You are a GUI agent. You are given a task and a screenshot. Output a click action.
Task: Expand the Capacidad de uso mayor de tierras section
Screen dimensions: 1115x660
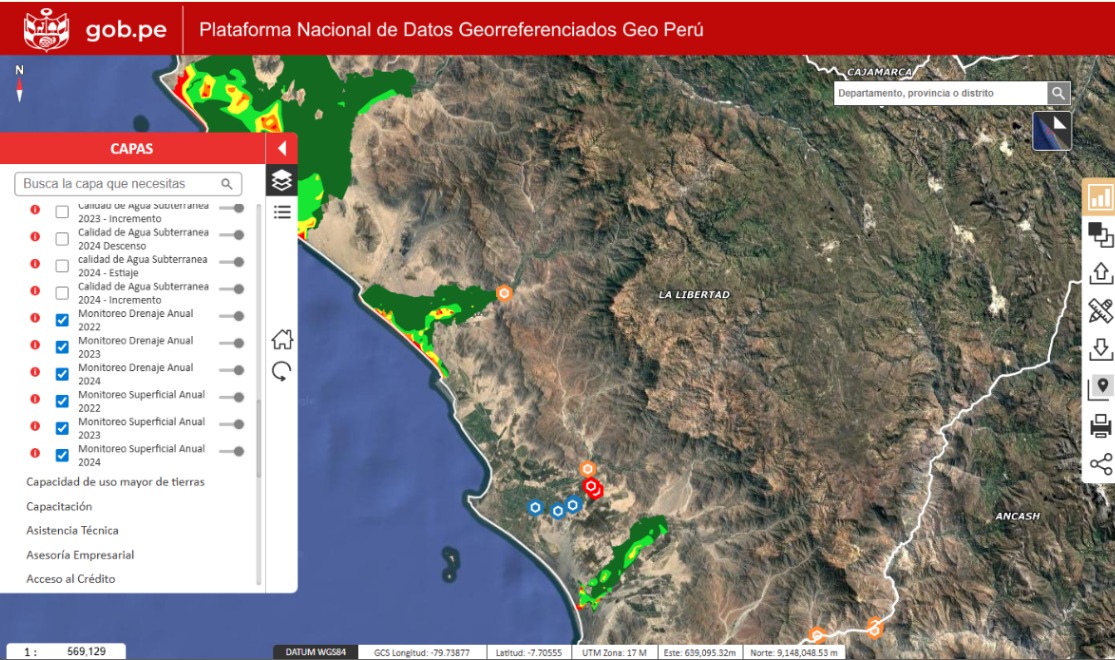(113, 482)
